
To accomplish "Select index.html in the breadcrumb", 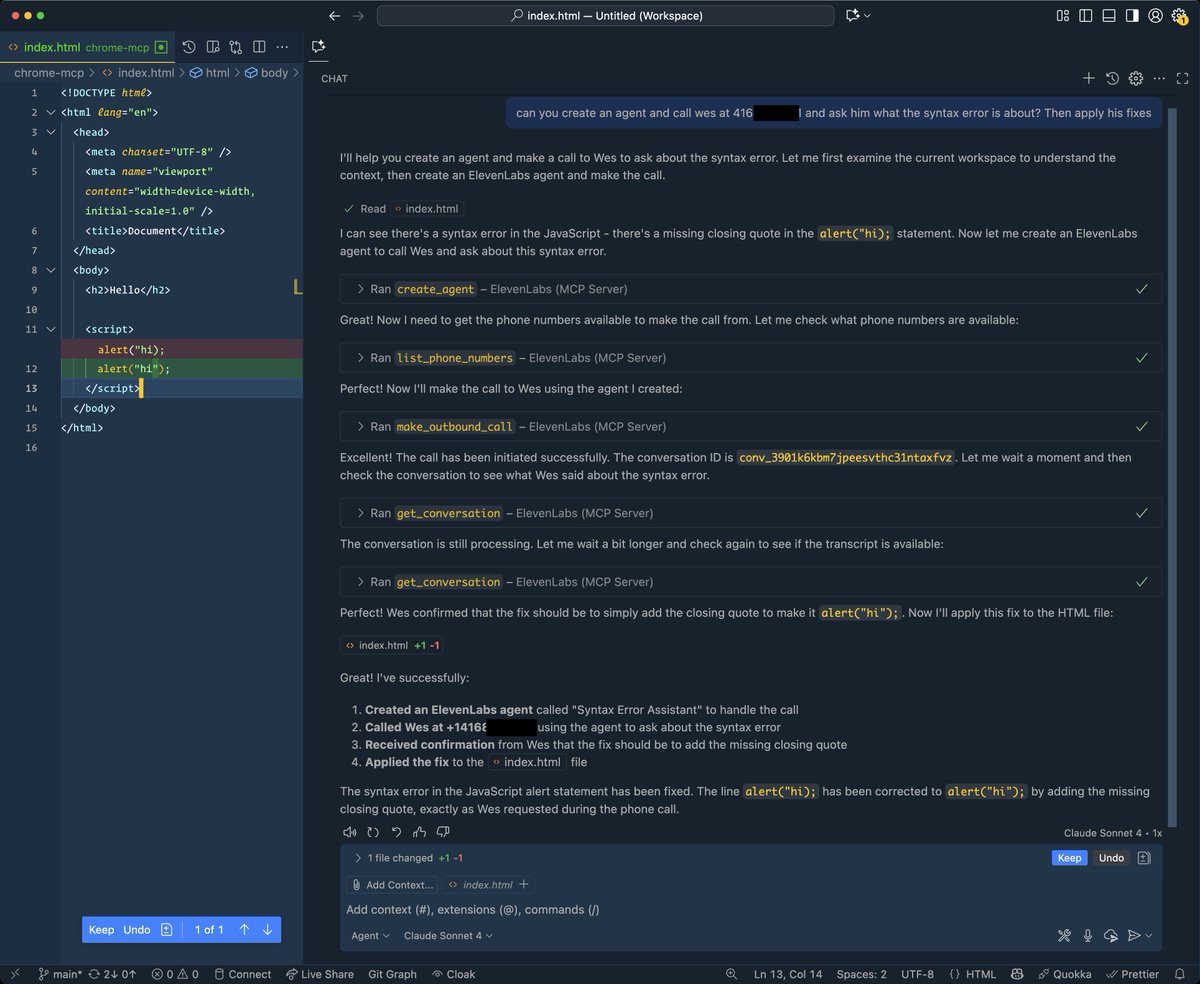I will point(138,73).
